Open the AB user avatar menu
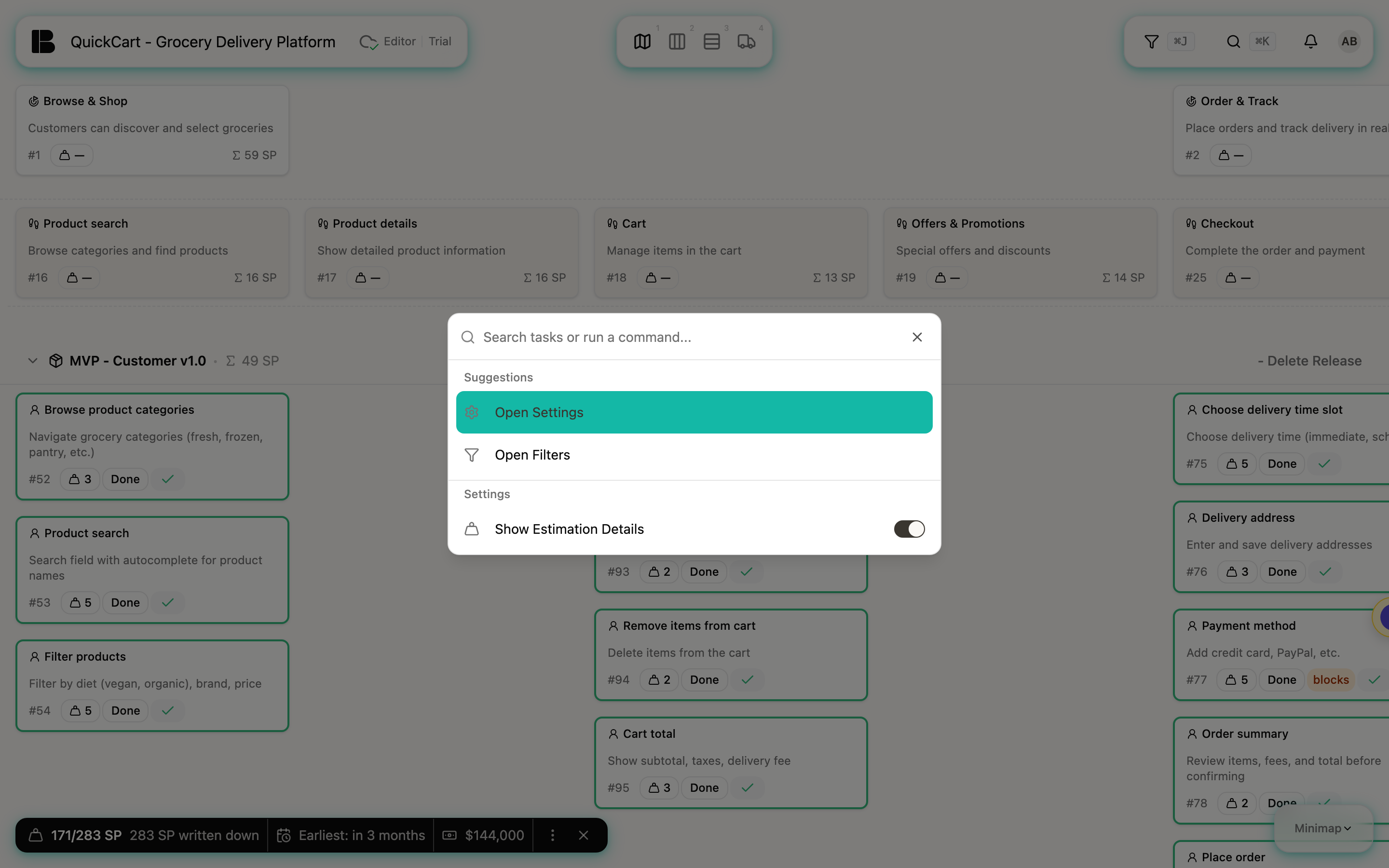 tap(1349, 41)
